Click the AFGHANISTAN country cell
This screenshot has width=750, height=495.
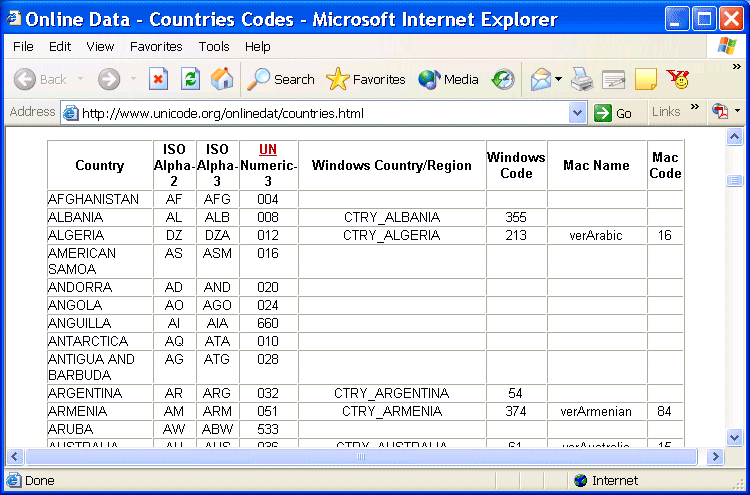point(100,199)
